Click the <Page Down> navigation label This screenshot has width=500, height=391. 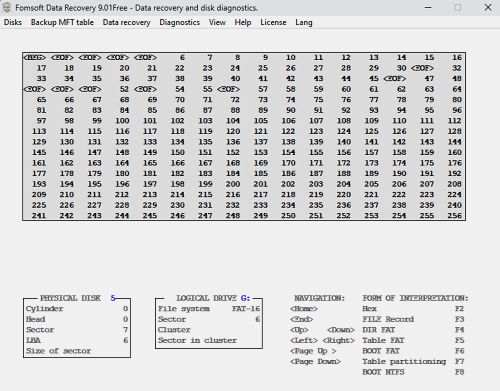point(315,361)
